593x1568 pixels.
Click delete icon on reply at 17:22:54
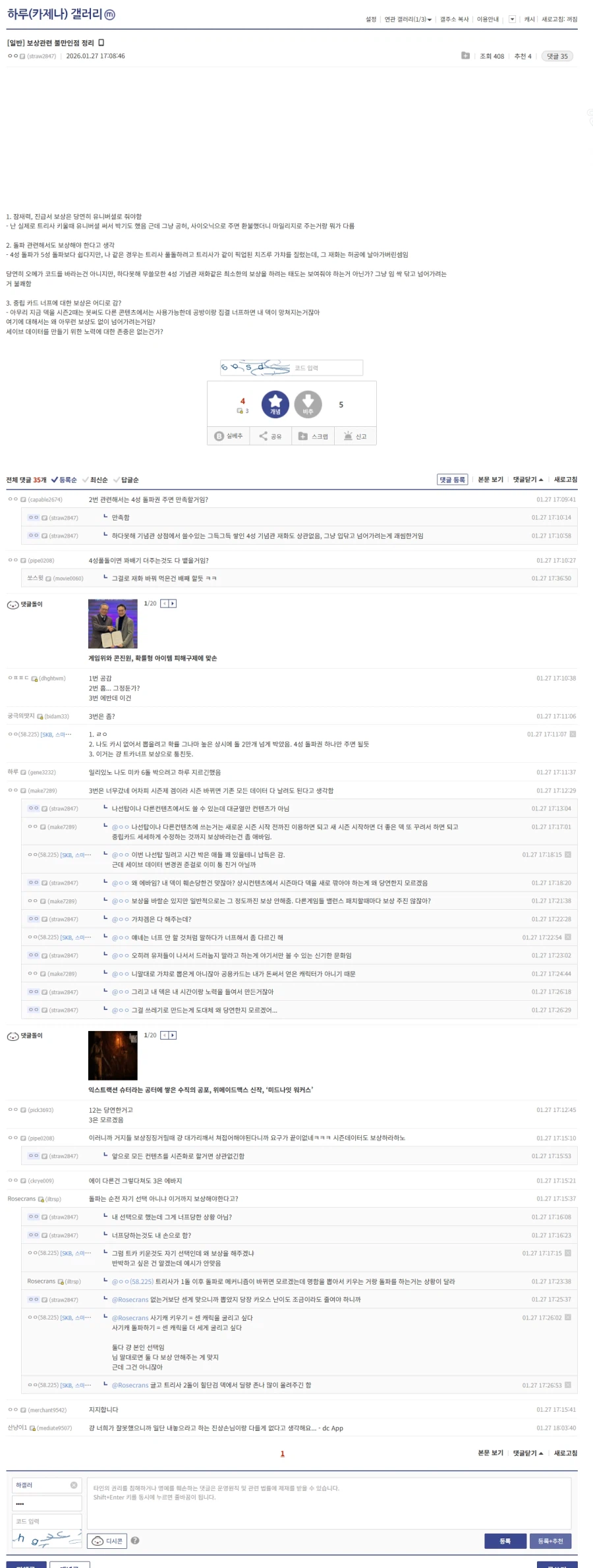pos(568,937)
